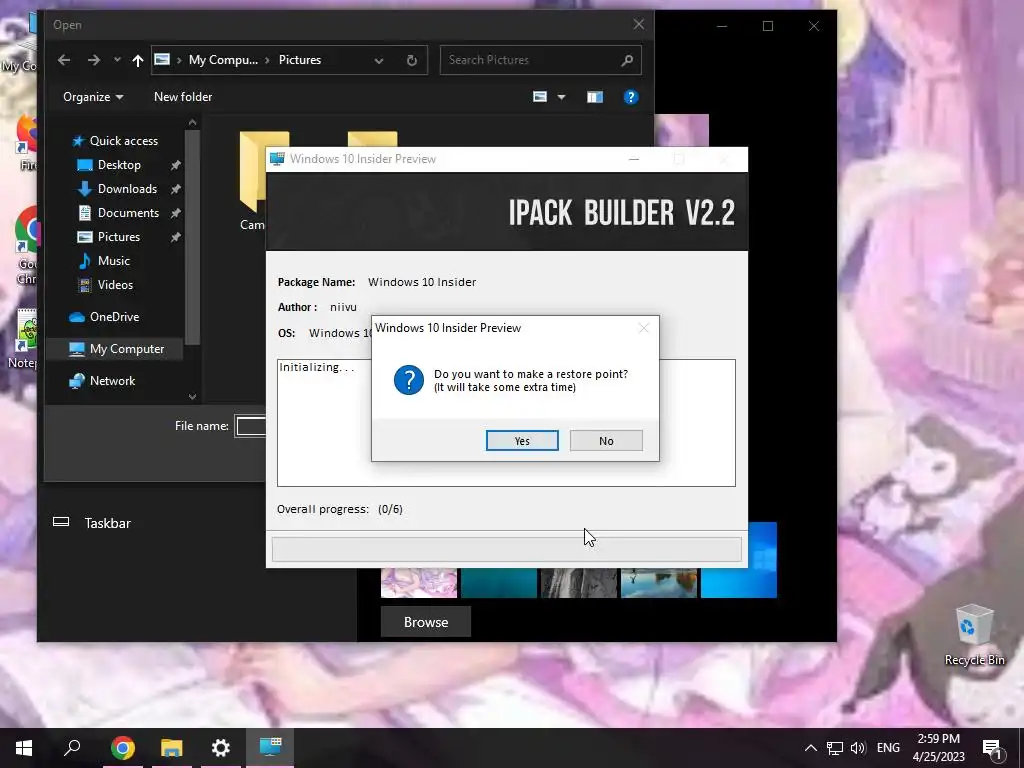Choose the pink anime background thumbnail
This screenshot has width=1024, height=768.
[419, 583]
